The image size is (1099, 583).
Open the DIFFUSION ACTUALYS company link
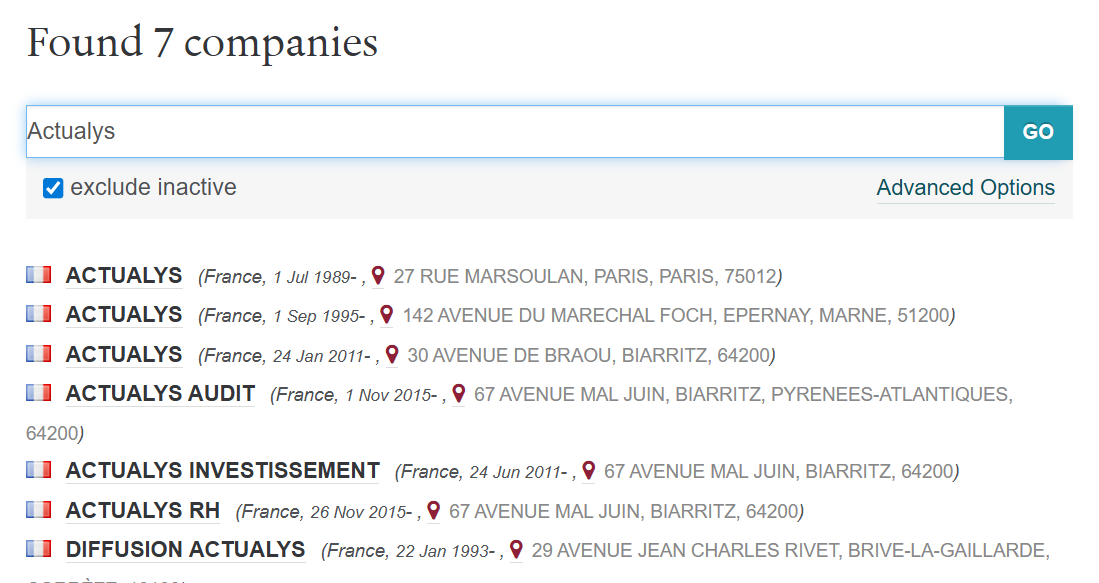(185, 549)
